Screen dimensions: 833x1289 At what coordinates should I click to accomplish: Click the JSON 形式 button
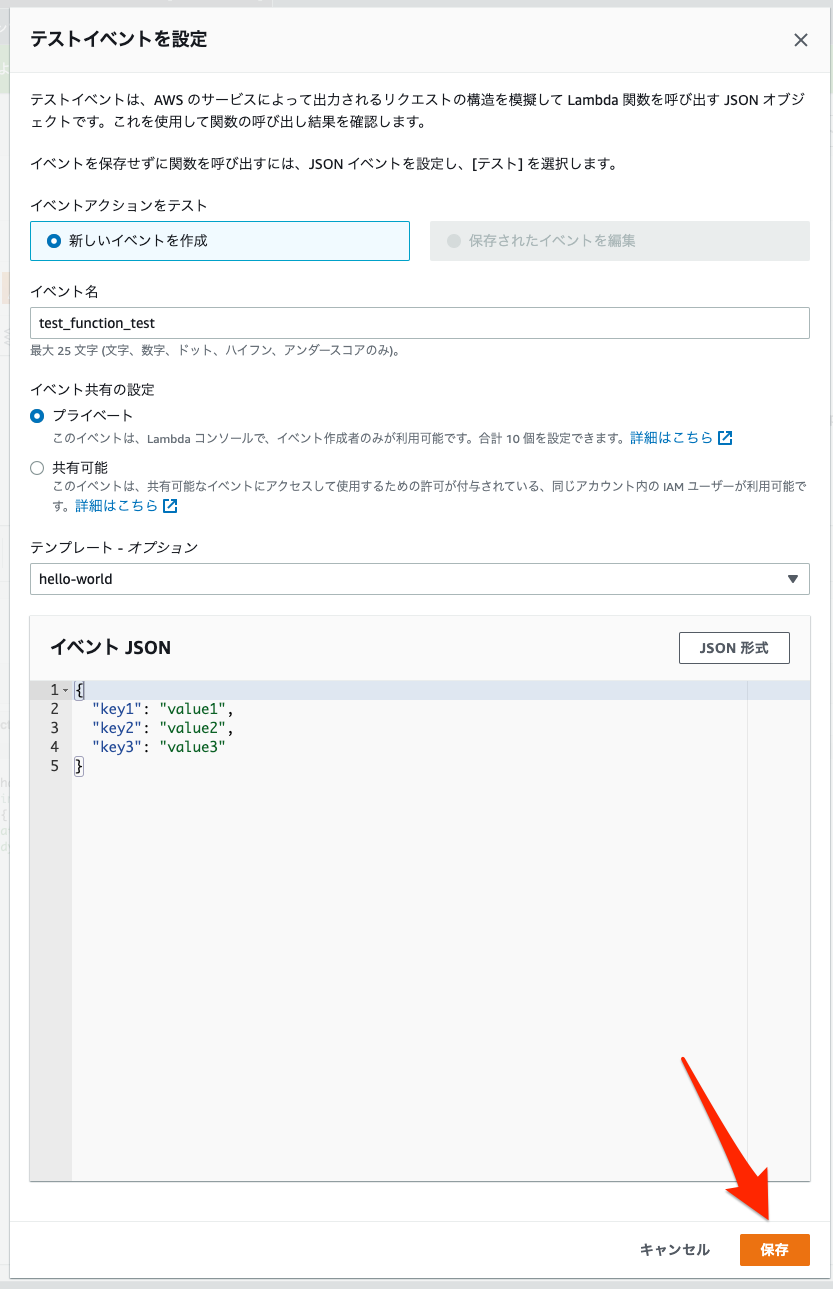[x=733, y=647]
